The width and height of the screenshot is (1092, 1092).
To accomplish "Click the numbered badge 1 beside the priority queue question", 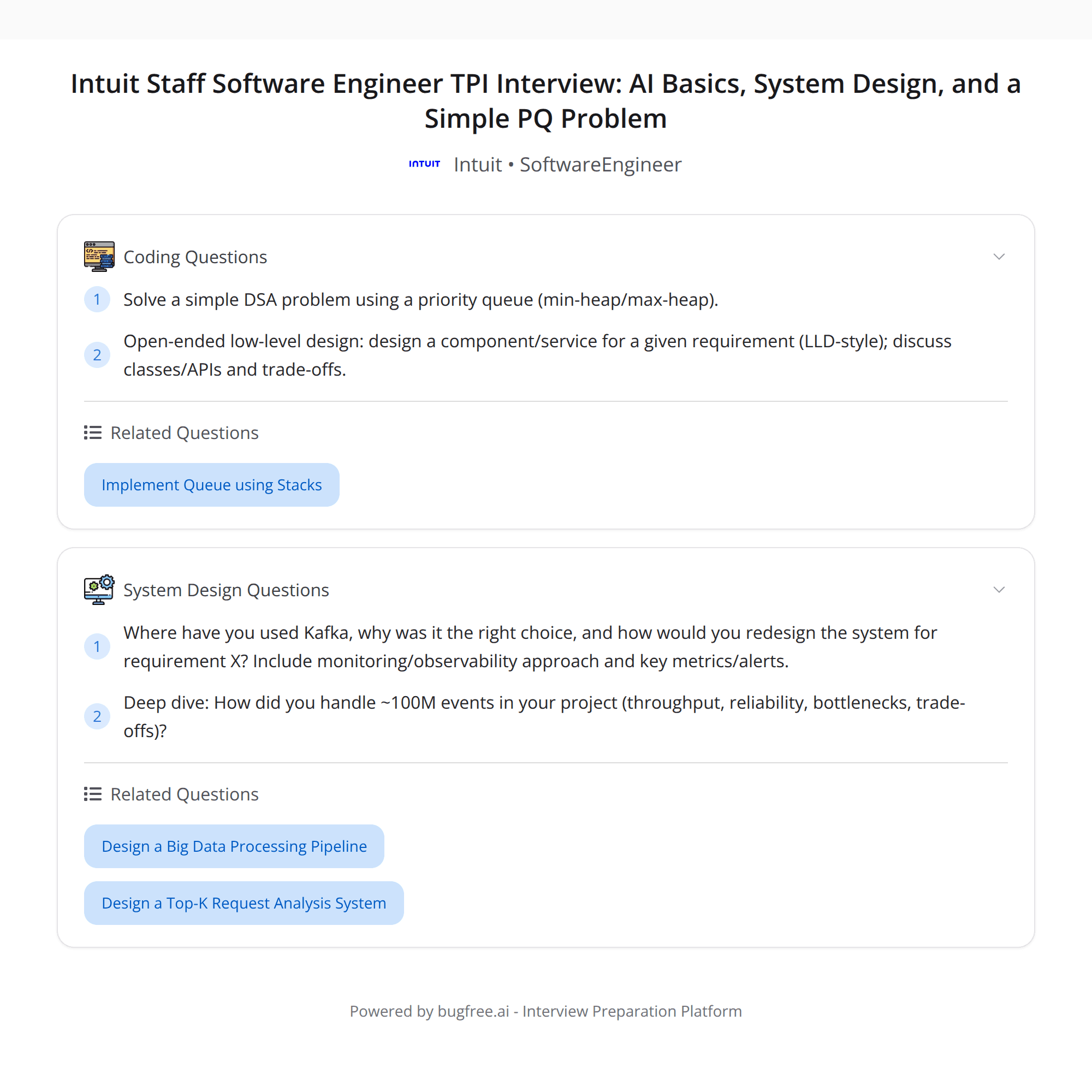I will (x=97, y=300).
